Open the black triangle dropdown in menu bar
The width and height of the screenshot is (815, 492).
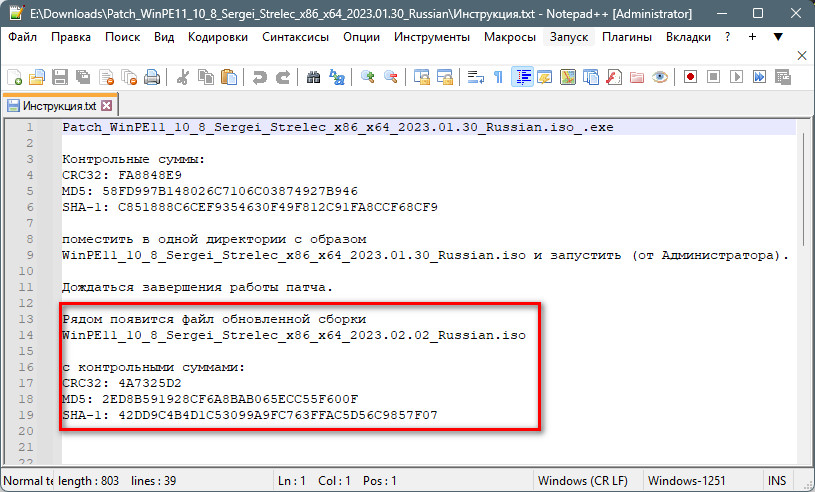(778, 37)
